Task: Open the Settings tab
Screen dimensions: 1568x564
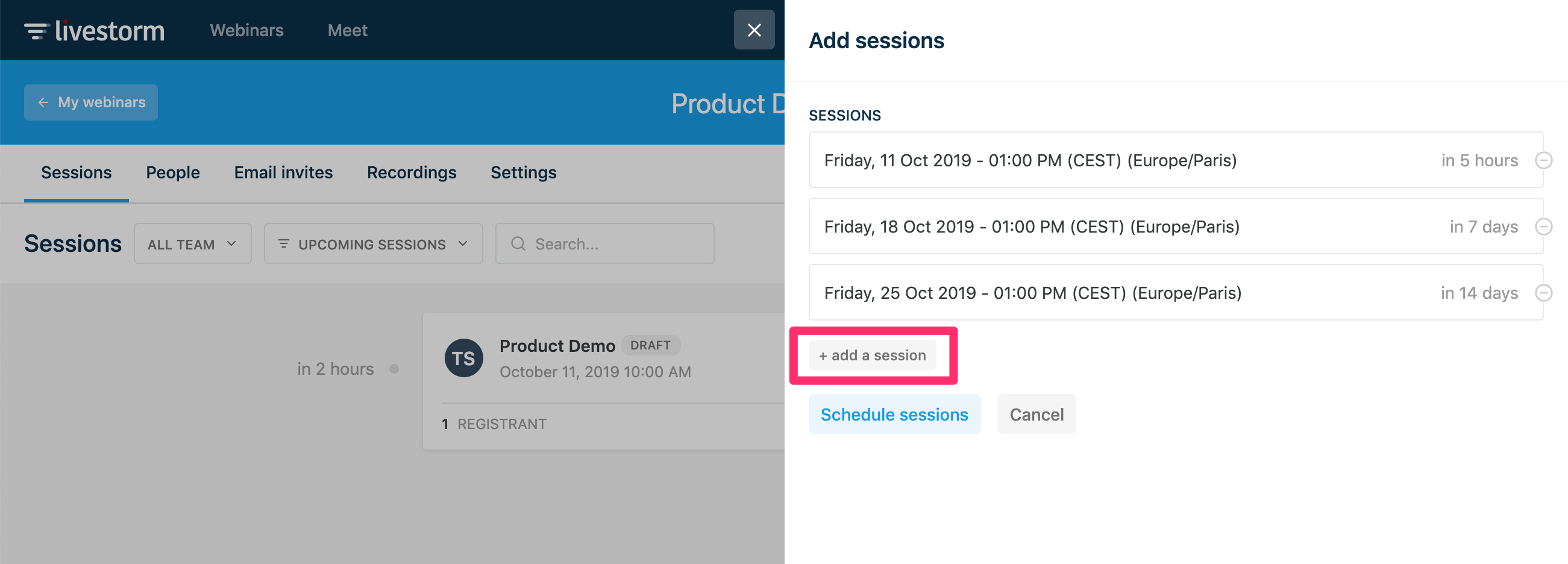Action: pyautogui.click(x=524, y=173)
